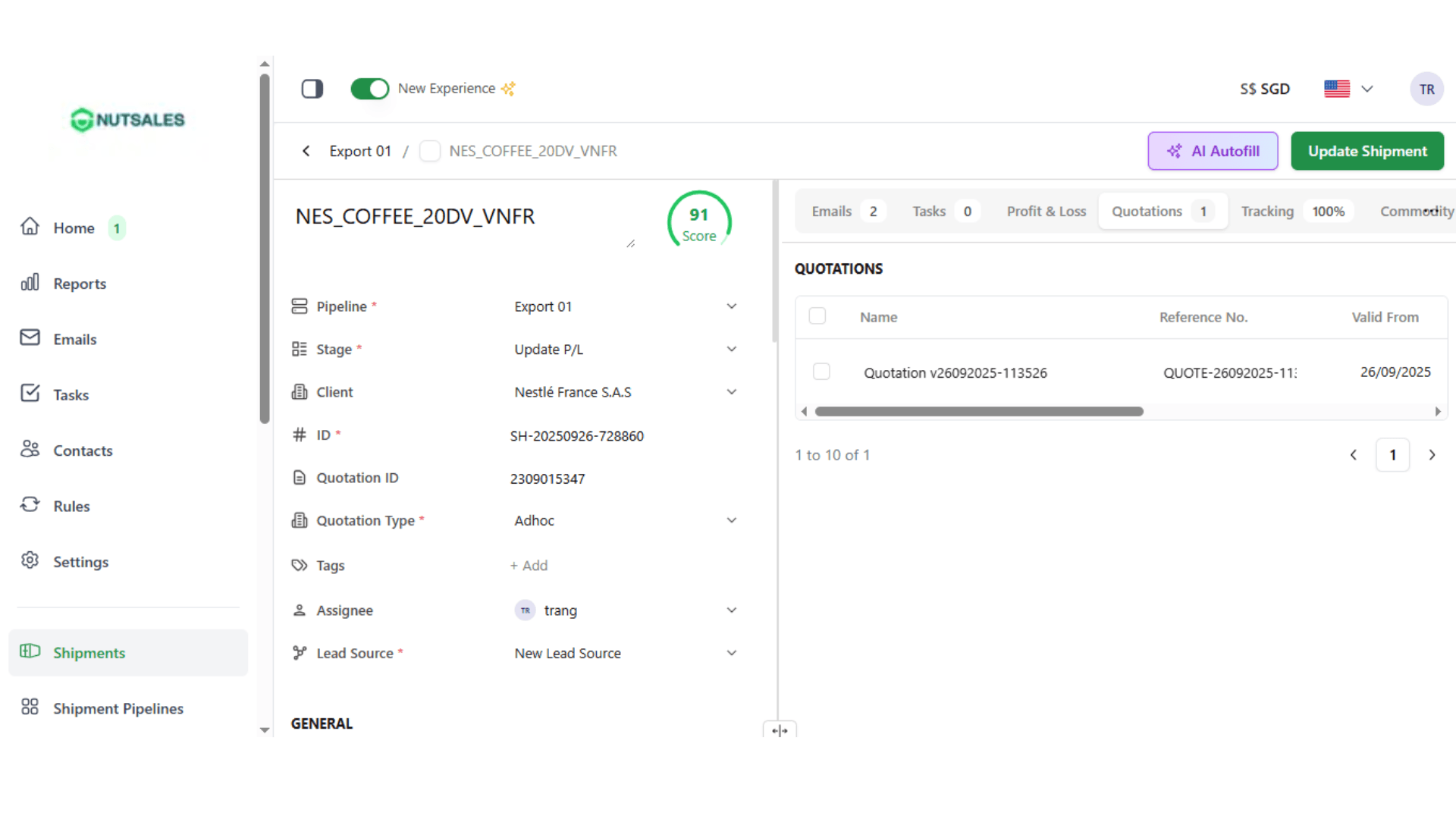
Task: Open Reports from the sidebar icon
Action: pyautogui.click(x=30, y=283)
